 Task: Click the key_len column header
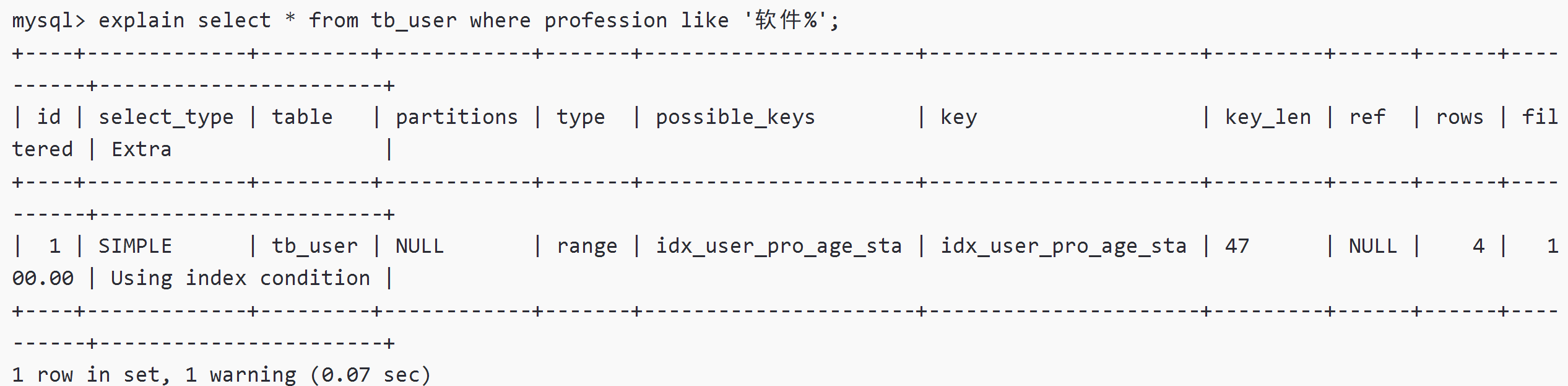pos(1267,118)
